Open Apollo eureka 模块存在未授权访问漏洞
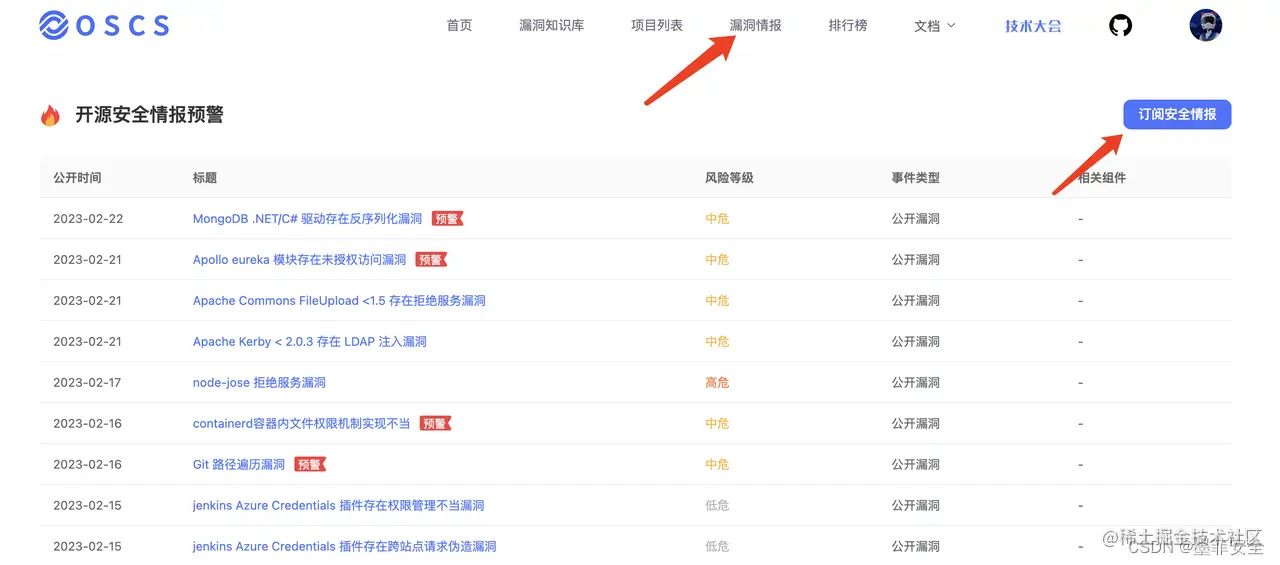1280x565 pixels. click(300, 259)
